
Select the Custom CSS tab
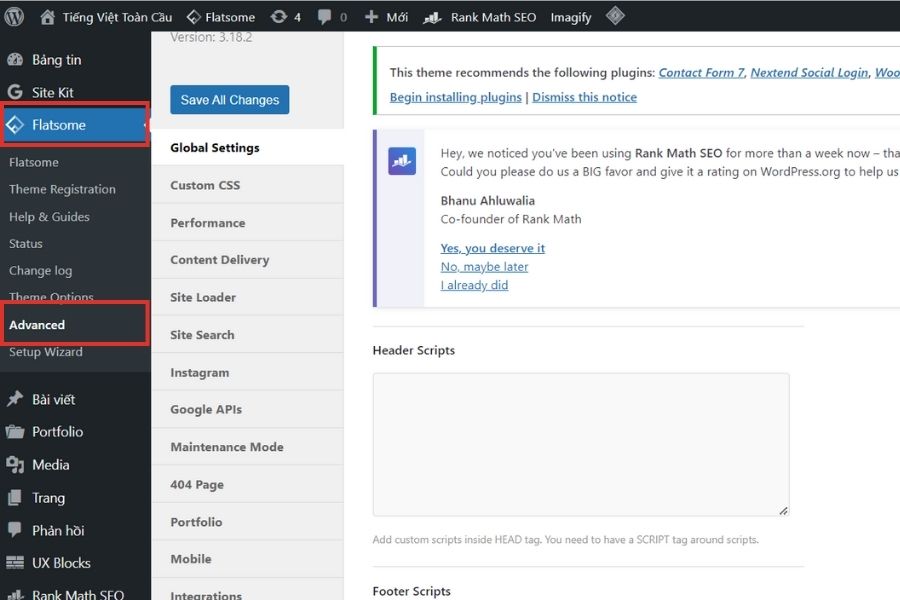(x=205, y=185)
